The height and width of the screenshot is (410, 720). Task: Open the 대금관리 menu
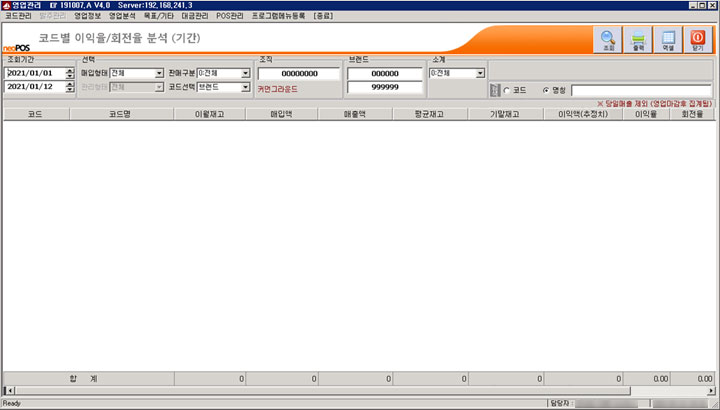tap(195, 16)
